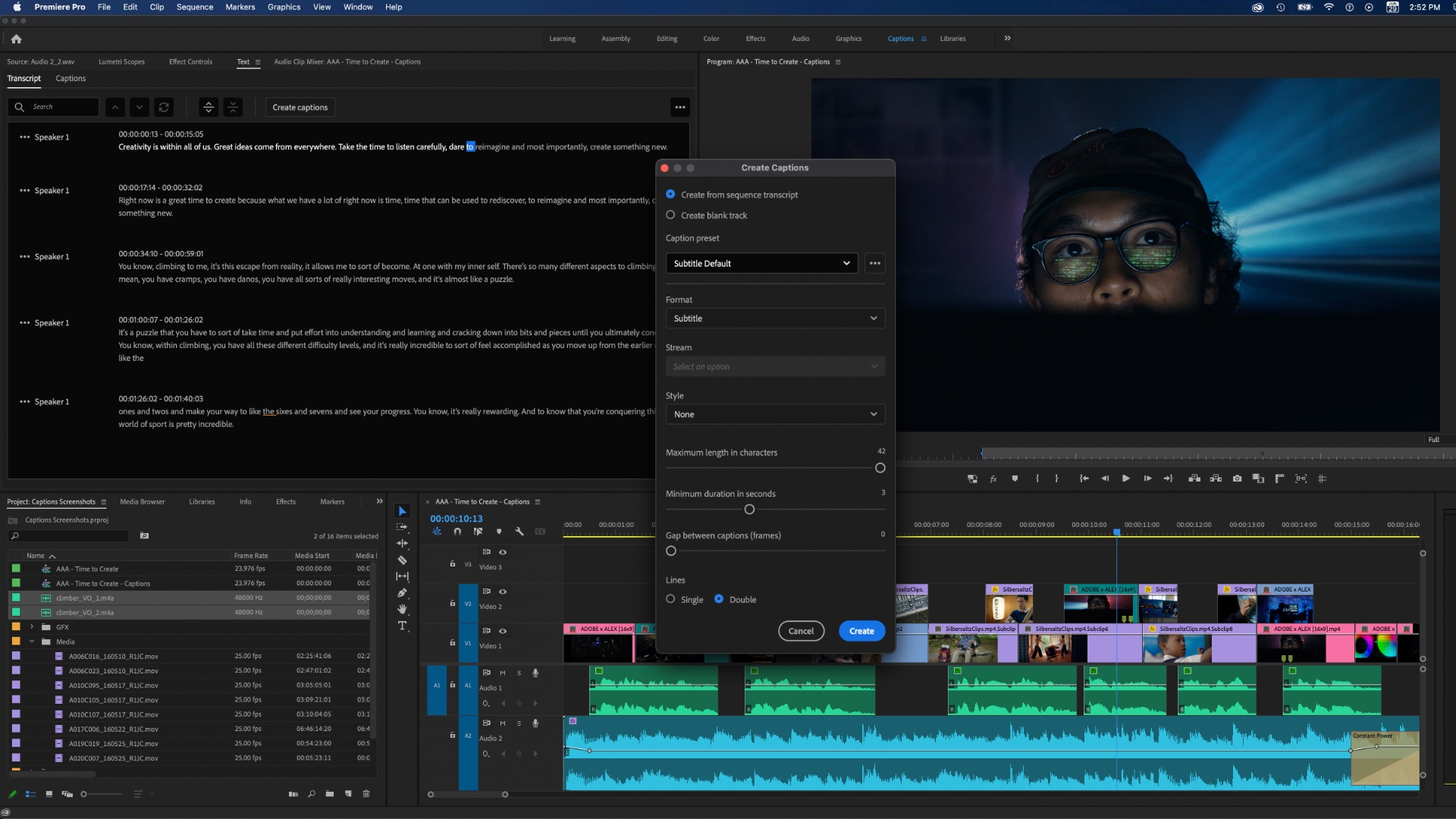Viewport: 1456px width, 819px height.
Task: Enable Double lines option
Action: point(719,599)
